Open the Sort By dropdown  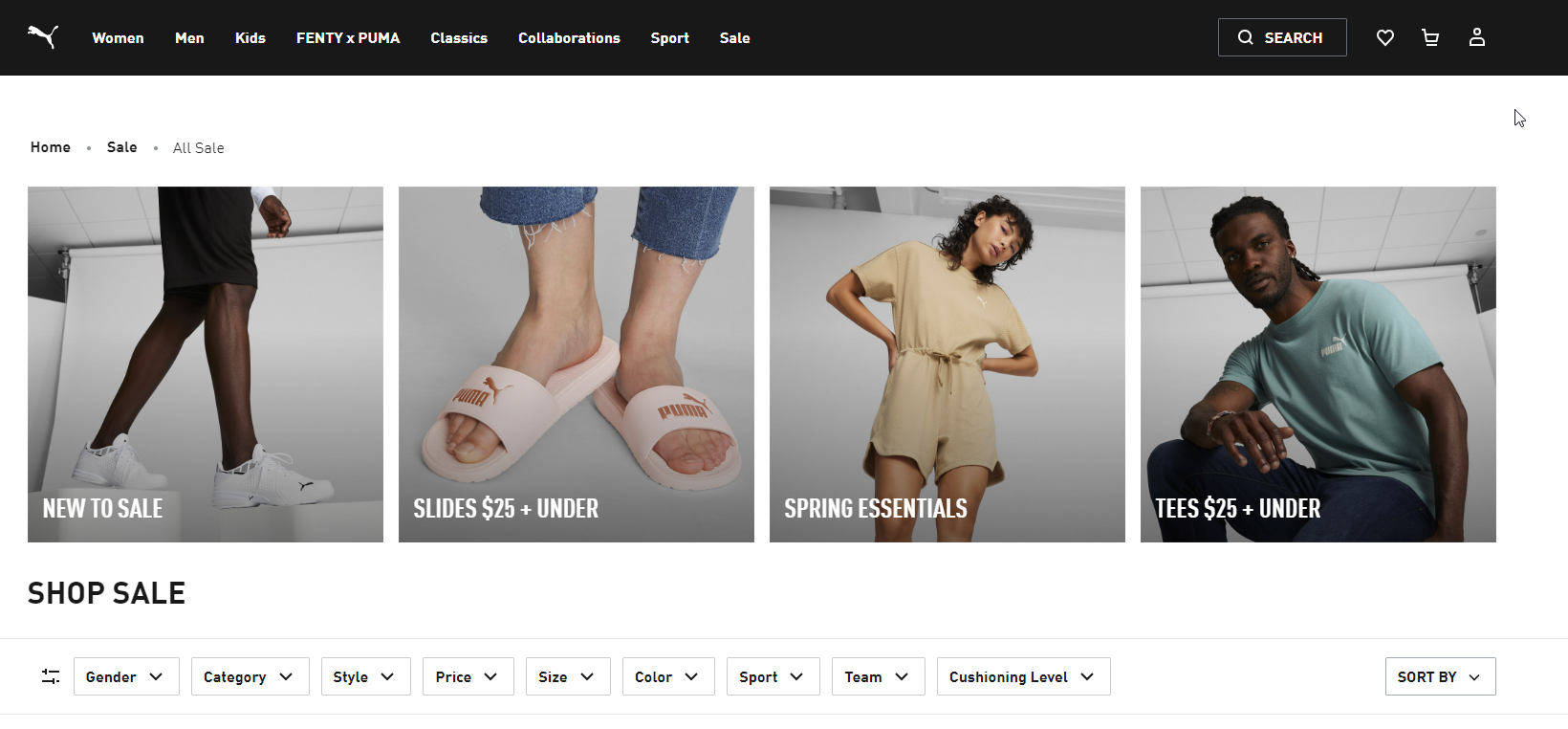[1441, 676]
